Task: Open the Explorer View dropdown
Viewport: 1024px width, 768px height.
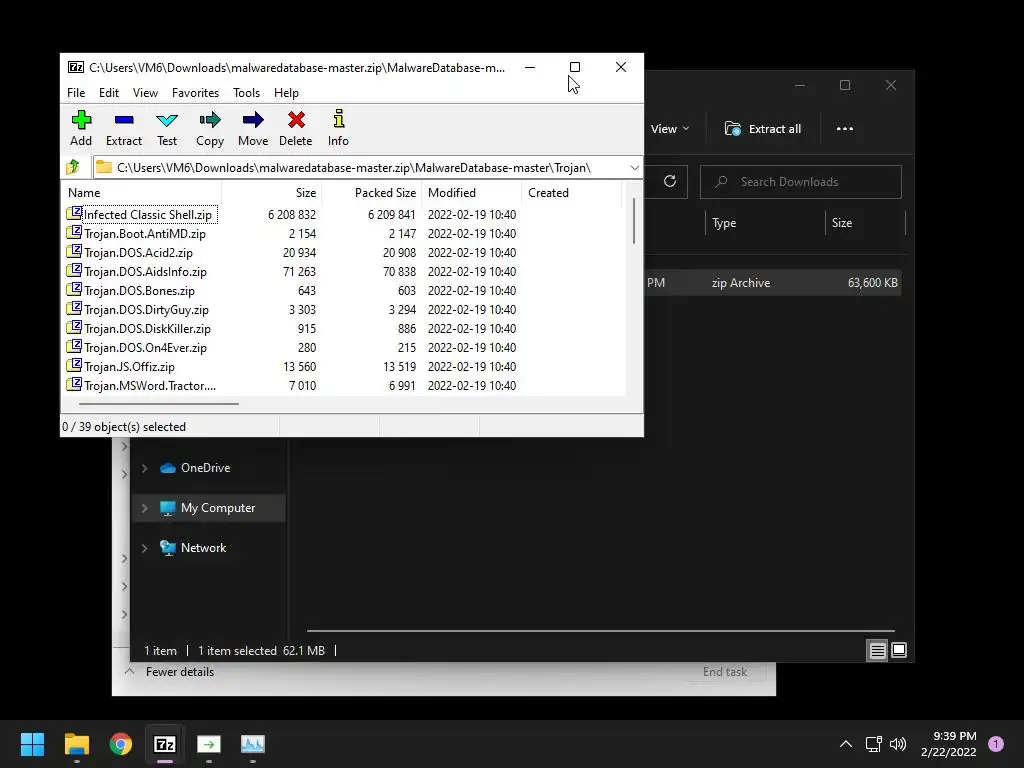Action: tap(670, 129)
